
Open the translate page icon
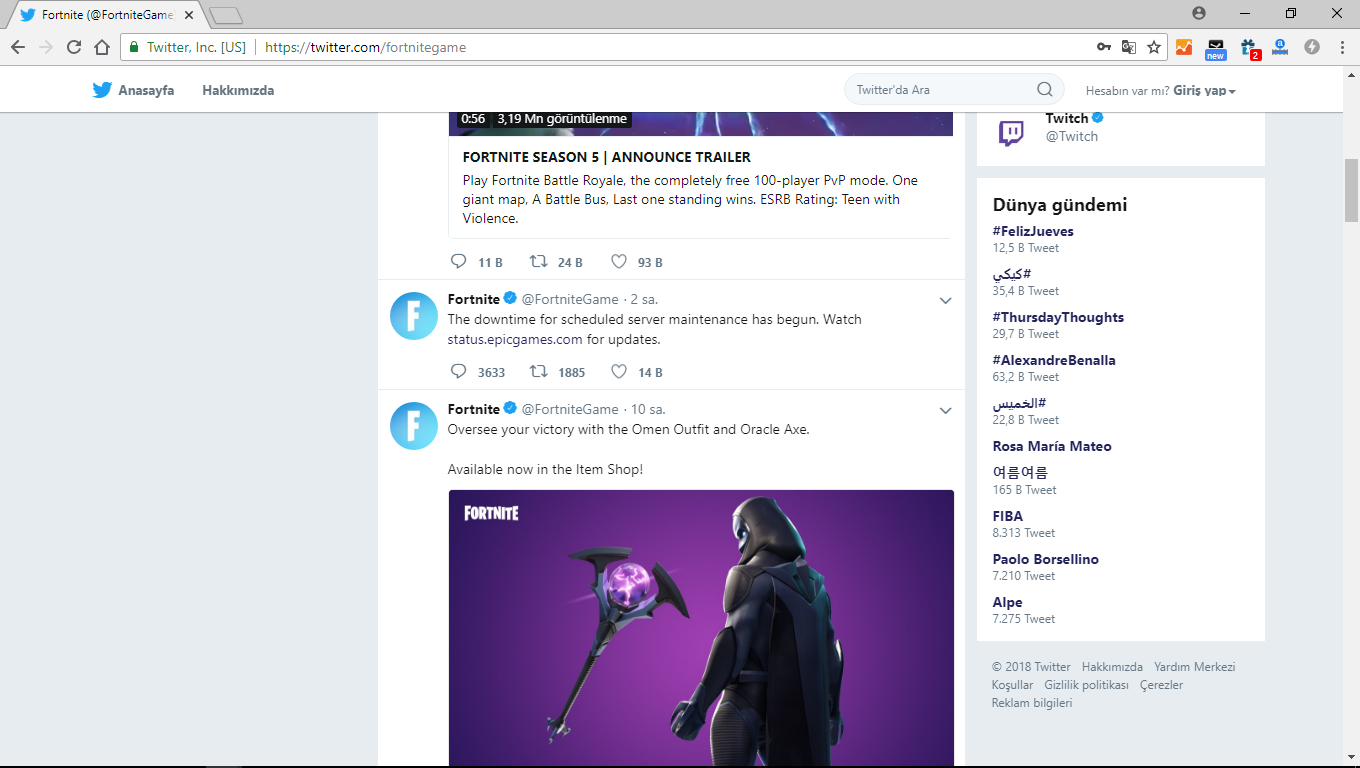(x=1129, y=47)
